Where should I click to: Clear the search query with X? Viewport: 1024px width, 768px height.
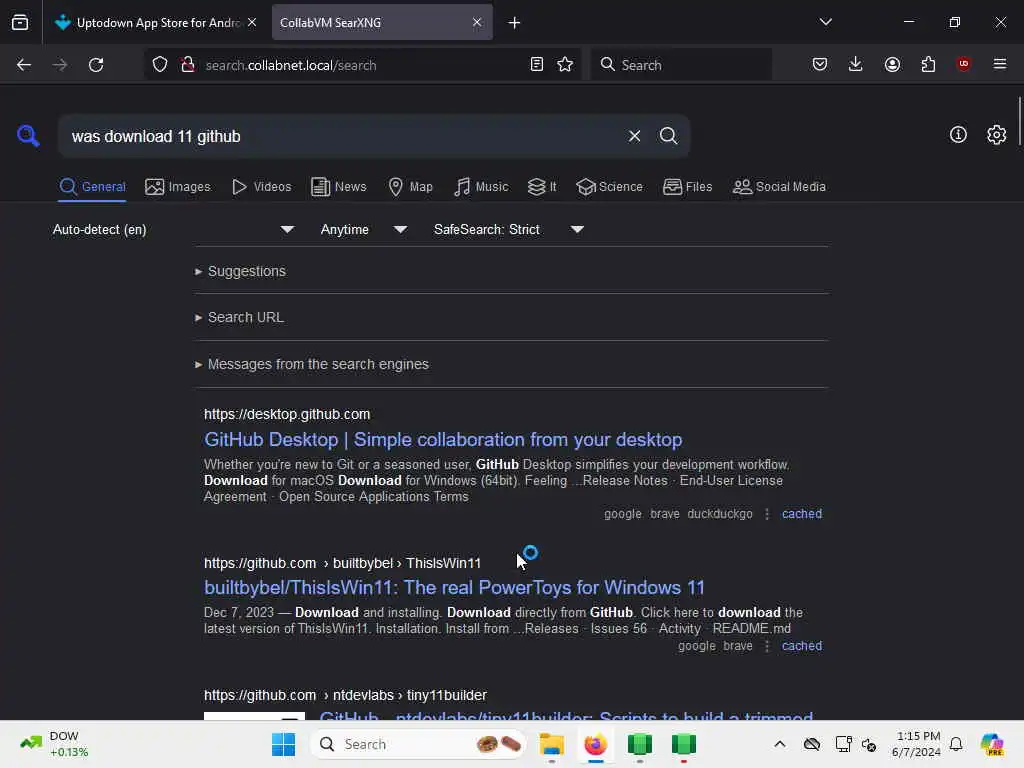[x=634, y=136]
